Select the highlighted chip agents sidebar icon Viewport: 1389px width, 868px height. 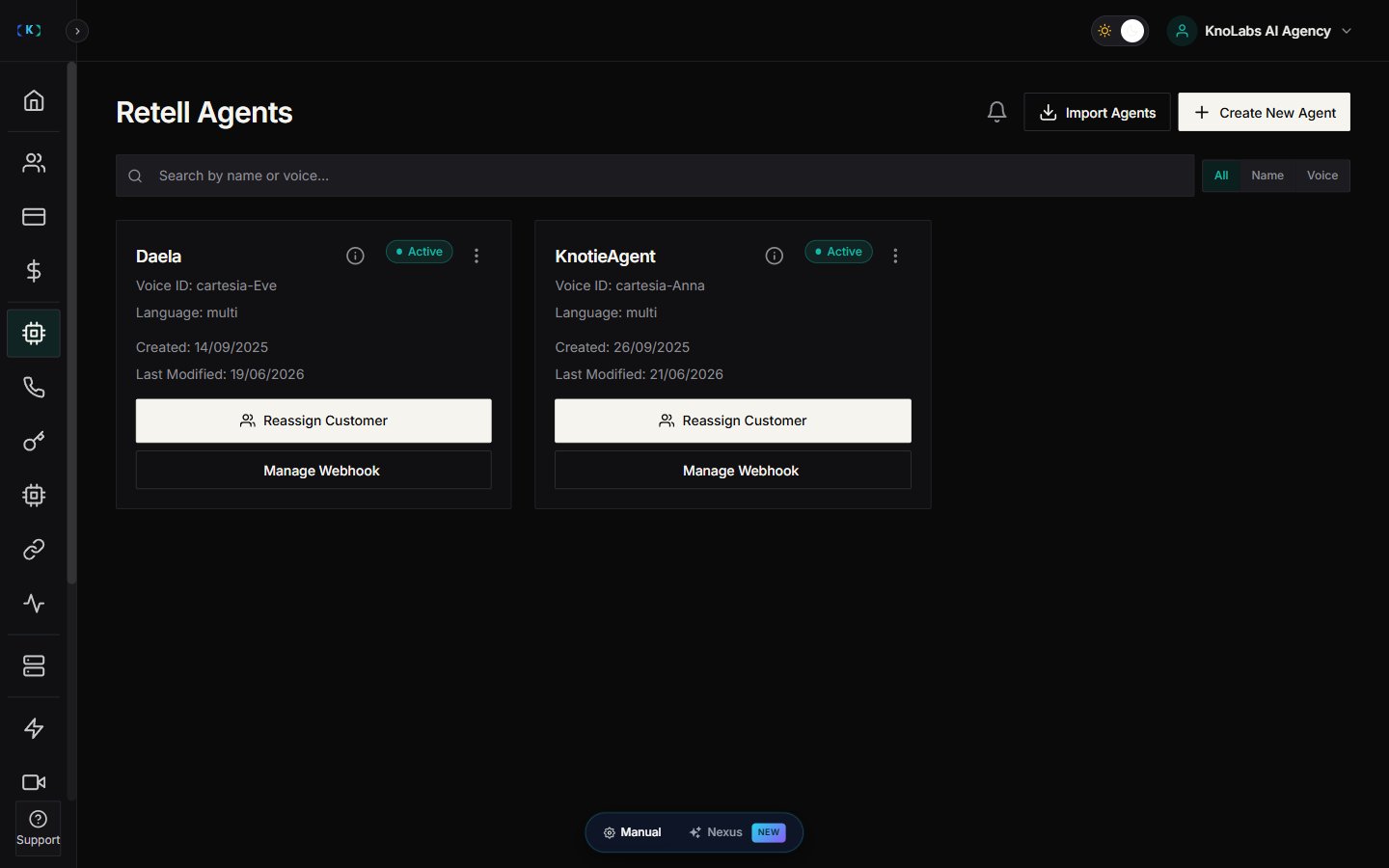click(x=34, y=334)
